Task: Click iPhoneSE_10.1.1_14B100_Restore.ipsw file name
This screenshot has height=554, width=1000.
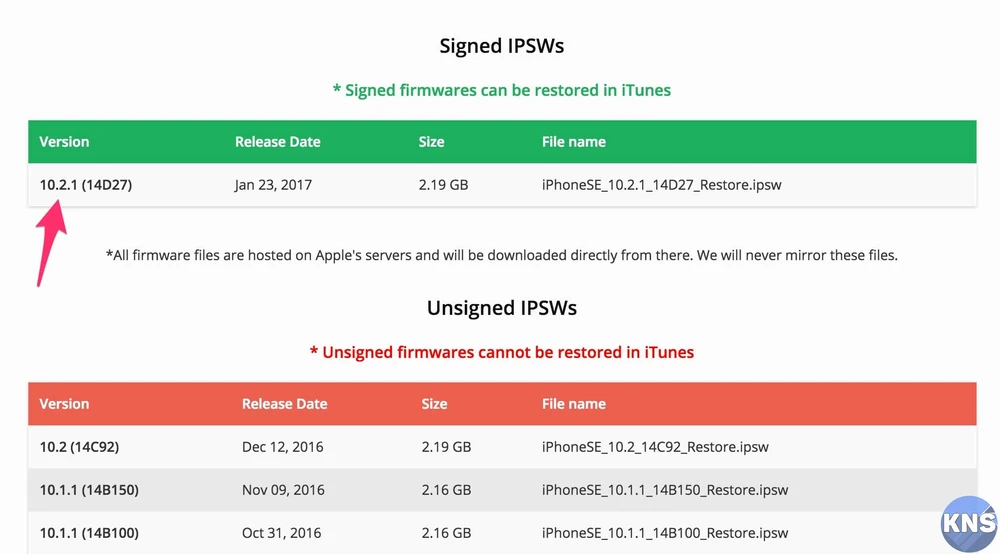Action: [x=665, y=533]
